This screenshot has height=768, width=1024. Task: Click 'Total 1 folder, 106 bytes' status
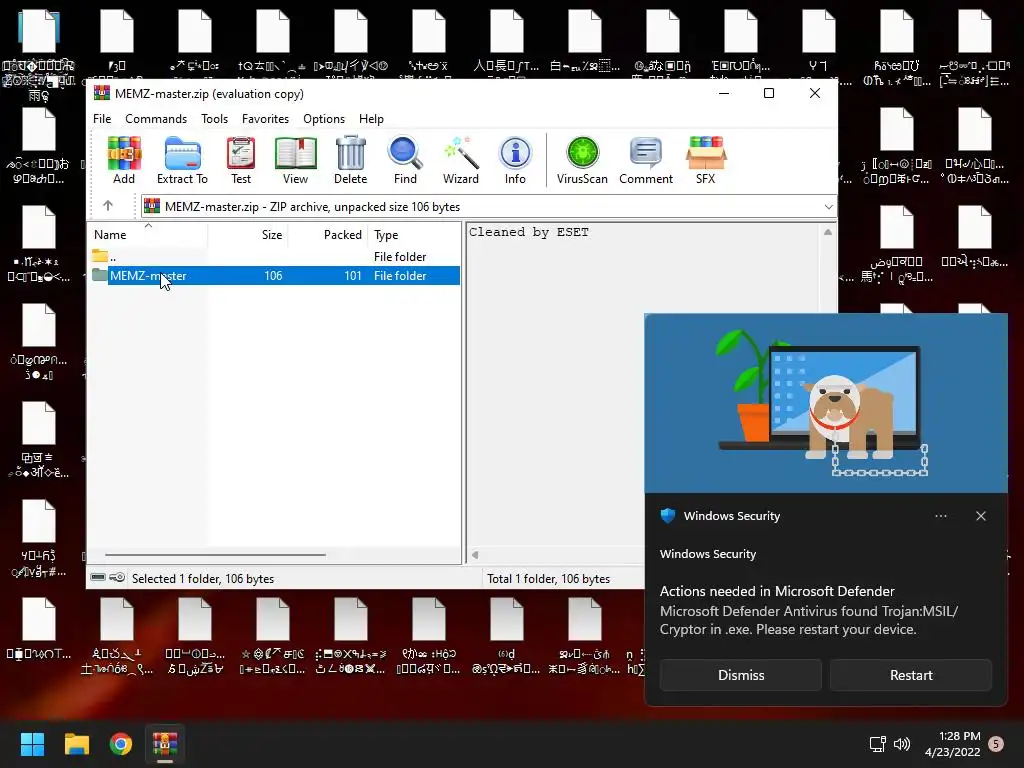tap(549, 579)
